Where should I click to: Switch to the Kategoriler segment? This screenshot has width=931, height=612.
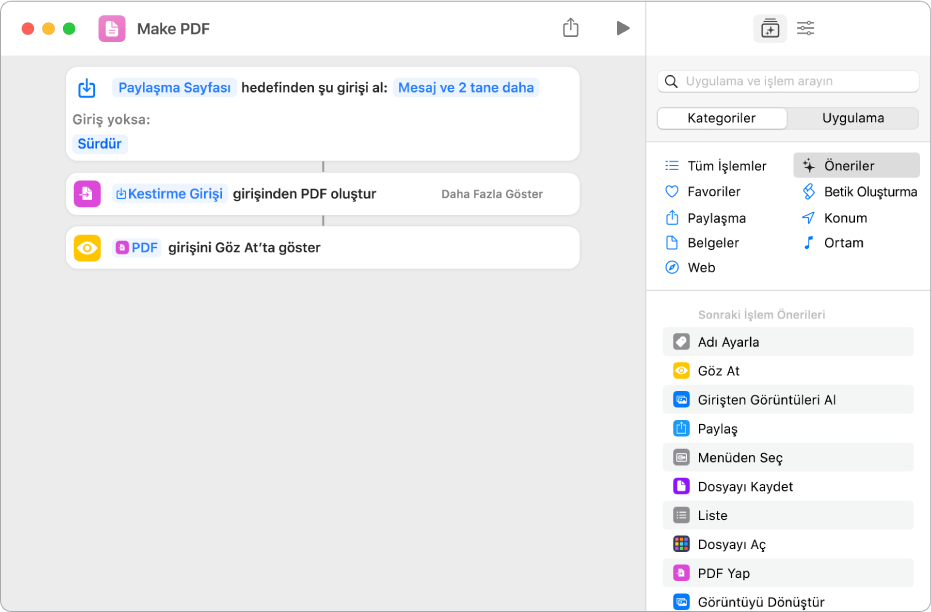tap(722, 118)
